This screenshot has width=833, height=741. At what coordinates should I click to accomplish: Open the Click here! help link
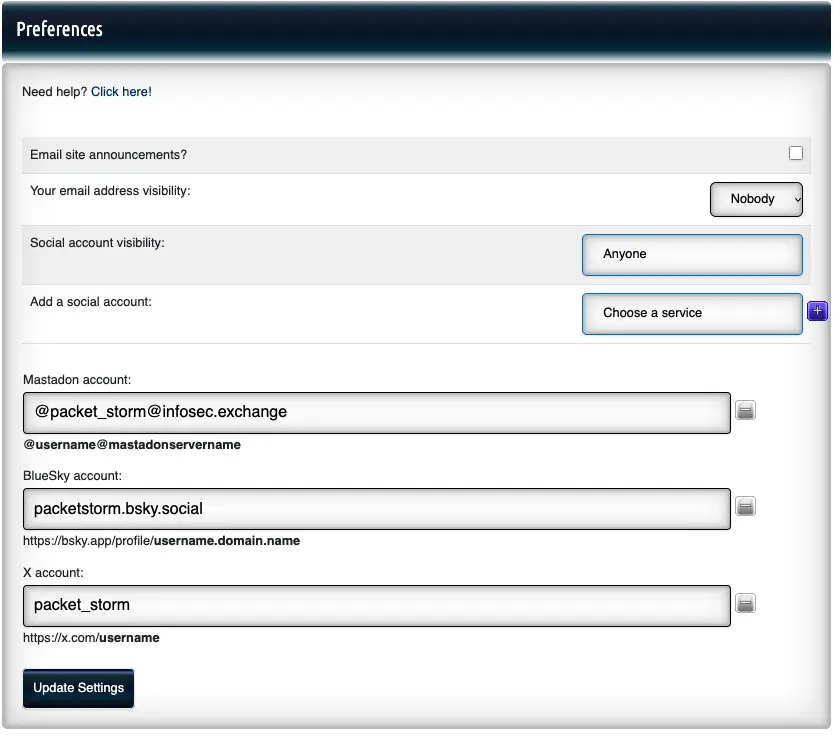coord(121,92)
